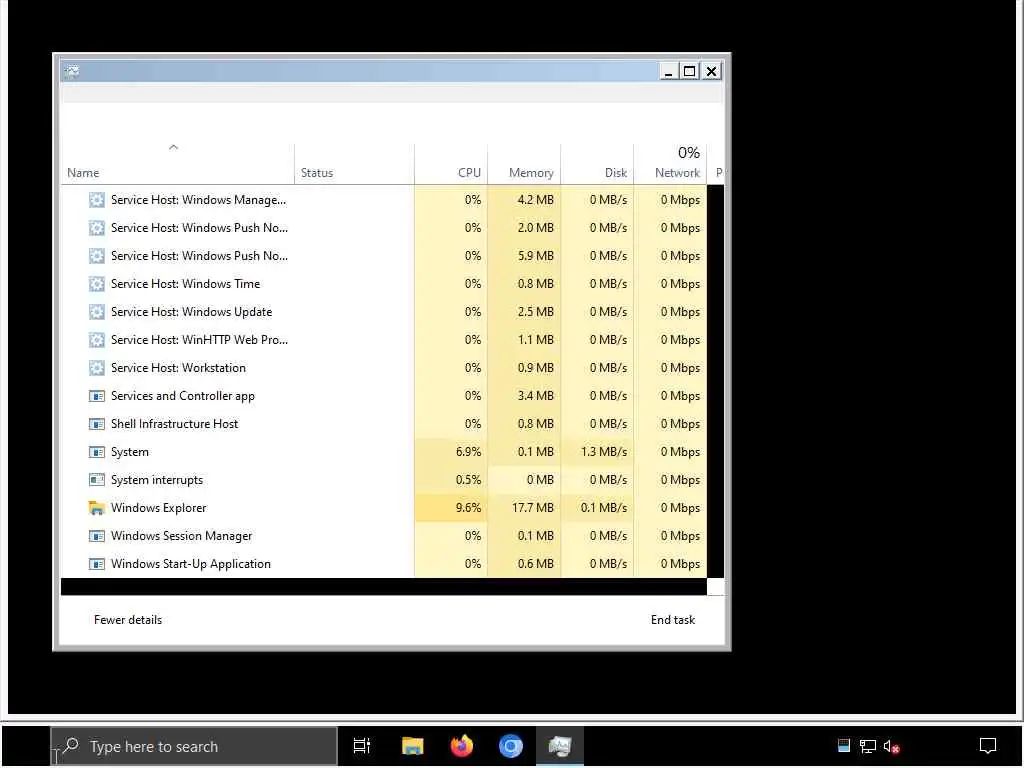Click Services and Controller app 3.4 MB value
Screen dimensions: 1024x768
[x=536, y=396]
